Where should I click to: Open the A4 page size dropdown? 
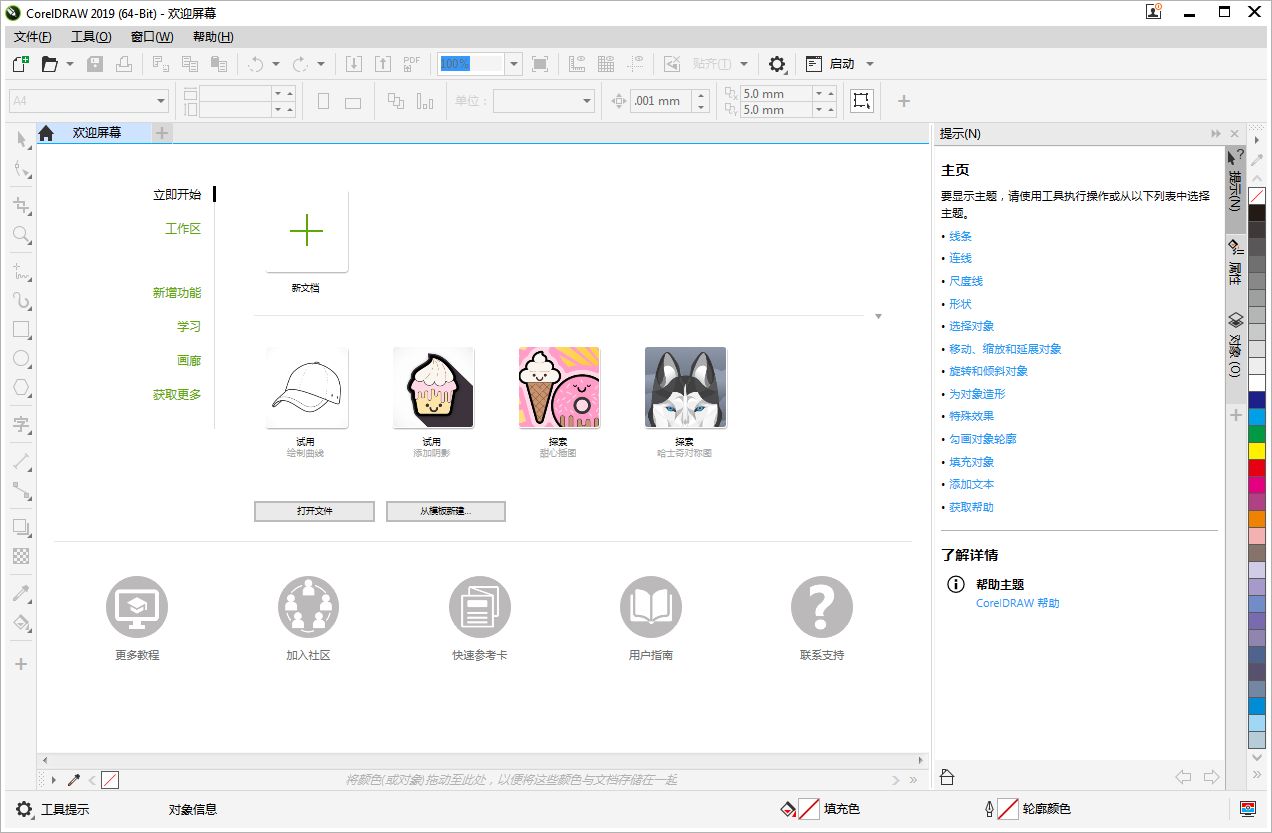tap(160, 100)
